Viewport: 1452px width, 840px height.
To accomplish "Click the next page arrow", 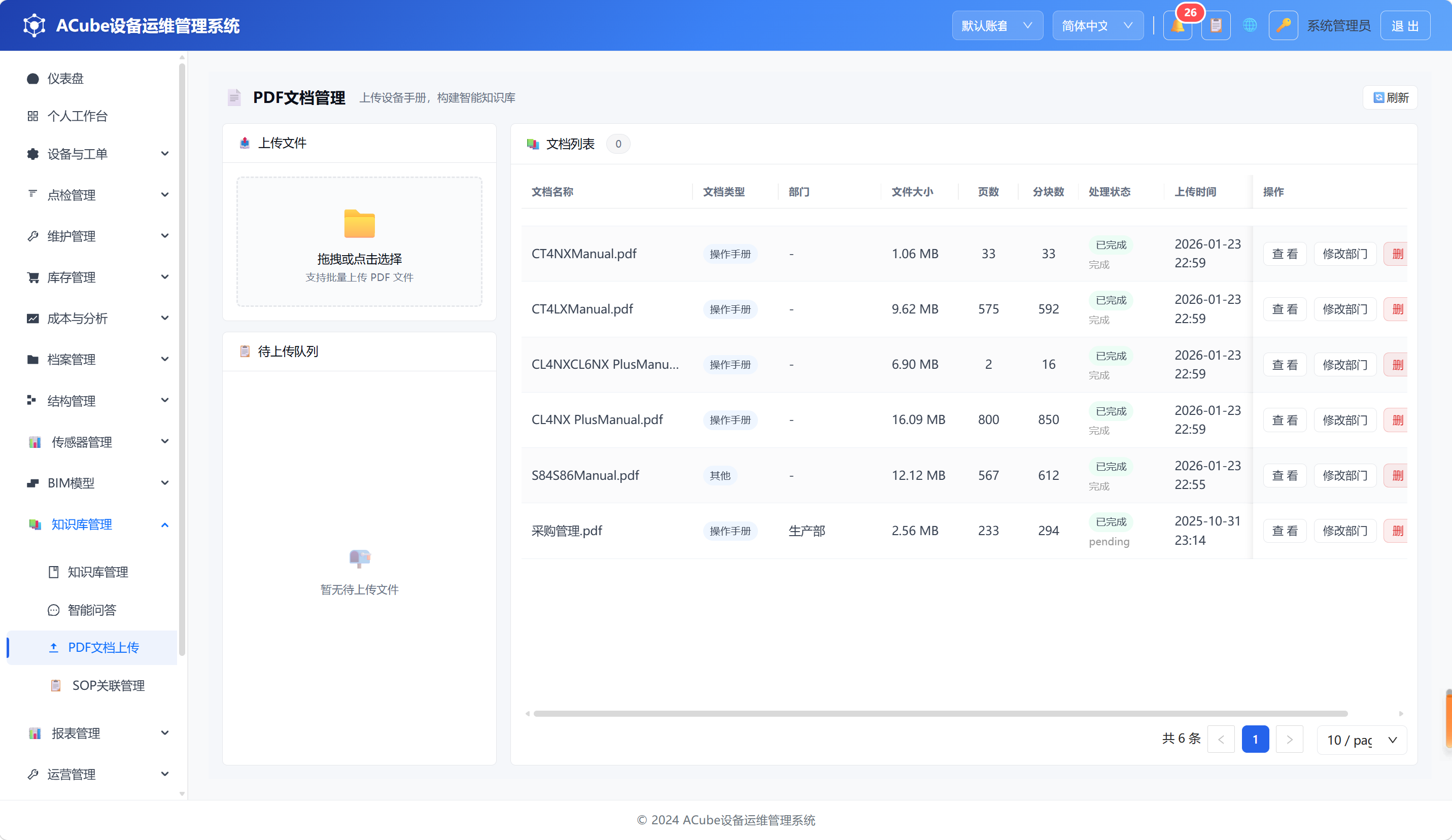I will (x=1290, y=739).
